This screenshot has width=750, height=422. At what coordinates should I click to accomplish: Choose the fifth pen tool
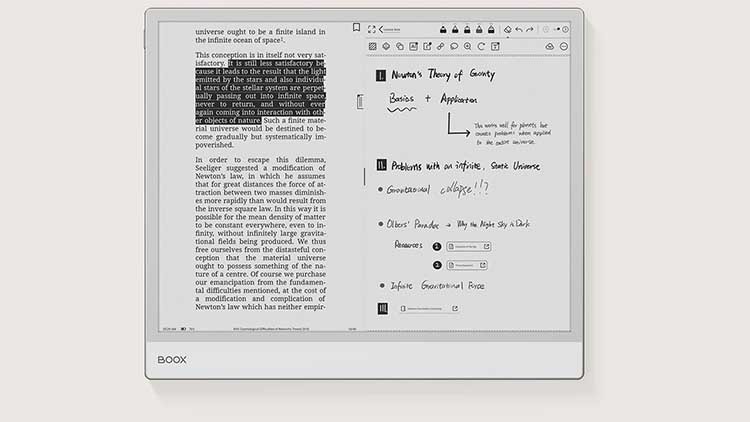(x=491, y=30)
